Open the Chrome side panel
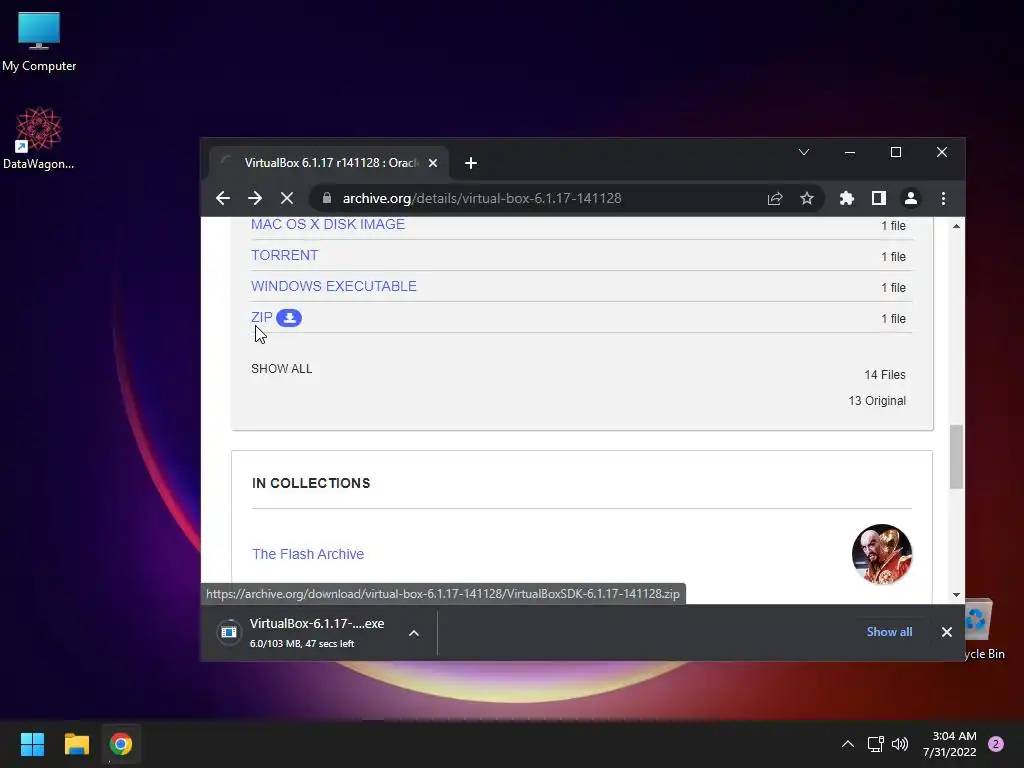 coord(878,198)
